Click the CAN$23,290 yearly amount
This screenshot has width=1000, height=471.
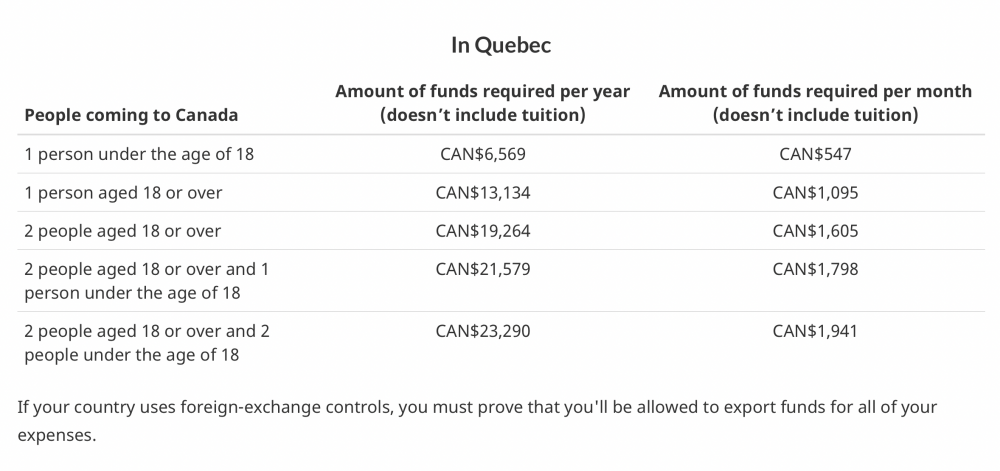pyautogui.click(x=483, y=331)
